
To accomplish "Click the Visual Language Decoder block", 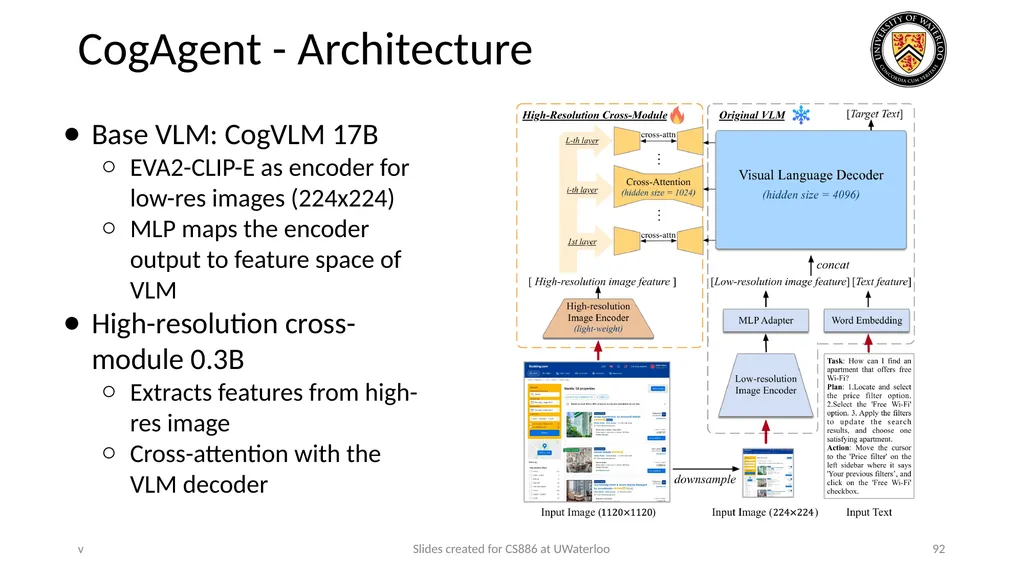I will (811, 189).
